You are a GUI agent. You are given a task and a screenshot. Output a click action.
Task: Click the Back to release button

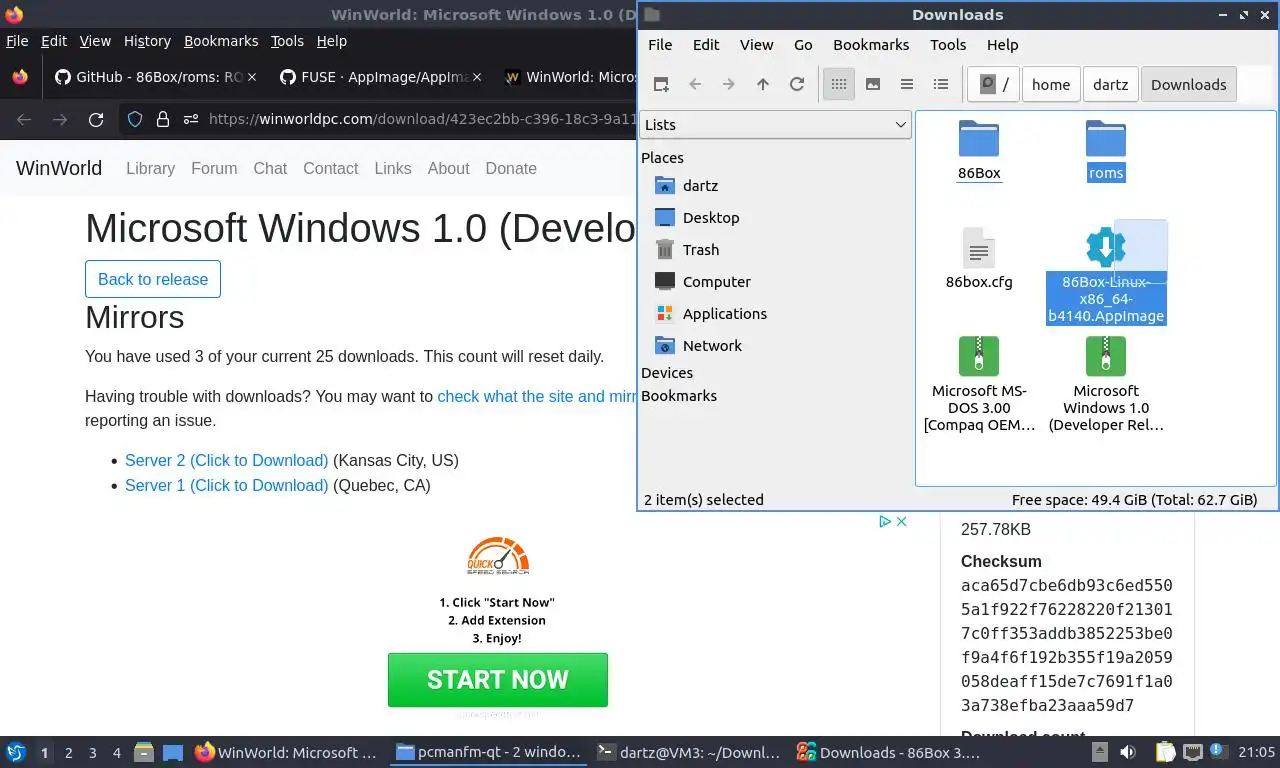[x=153, y=279]
